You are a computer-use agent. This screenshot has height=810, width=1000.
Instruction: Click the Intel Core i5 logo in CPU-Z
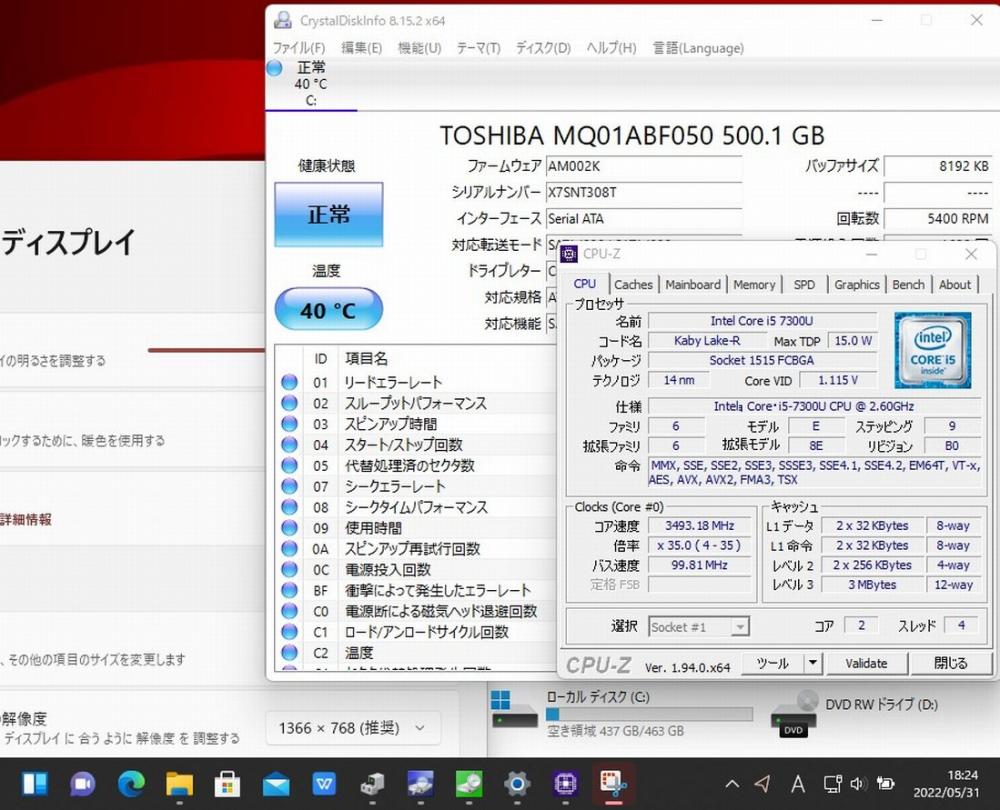click(932, 350)
